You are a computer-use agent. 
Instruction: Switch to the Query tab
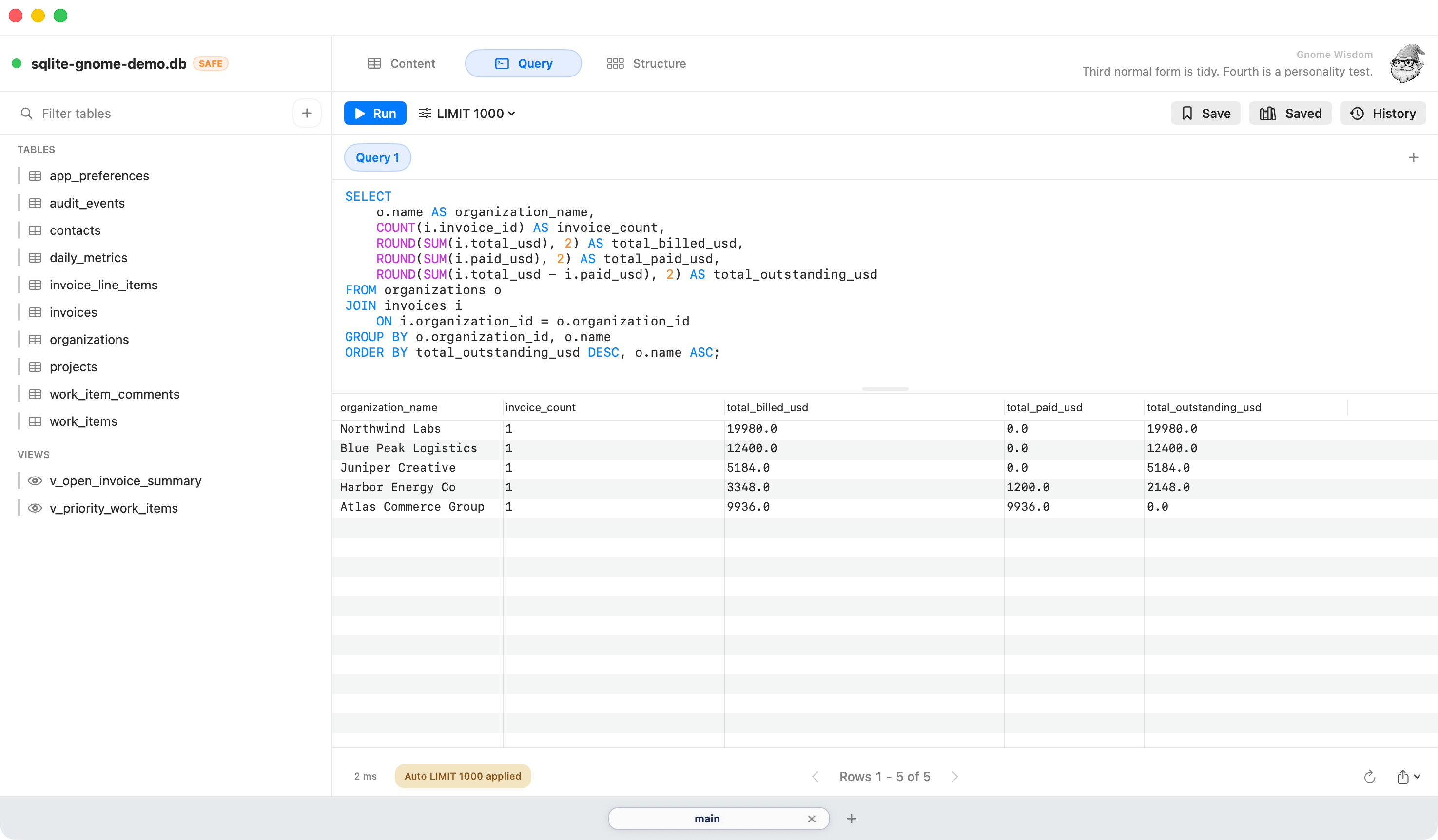523,63
